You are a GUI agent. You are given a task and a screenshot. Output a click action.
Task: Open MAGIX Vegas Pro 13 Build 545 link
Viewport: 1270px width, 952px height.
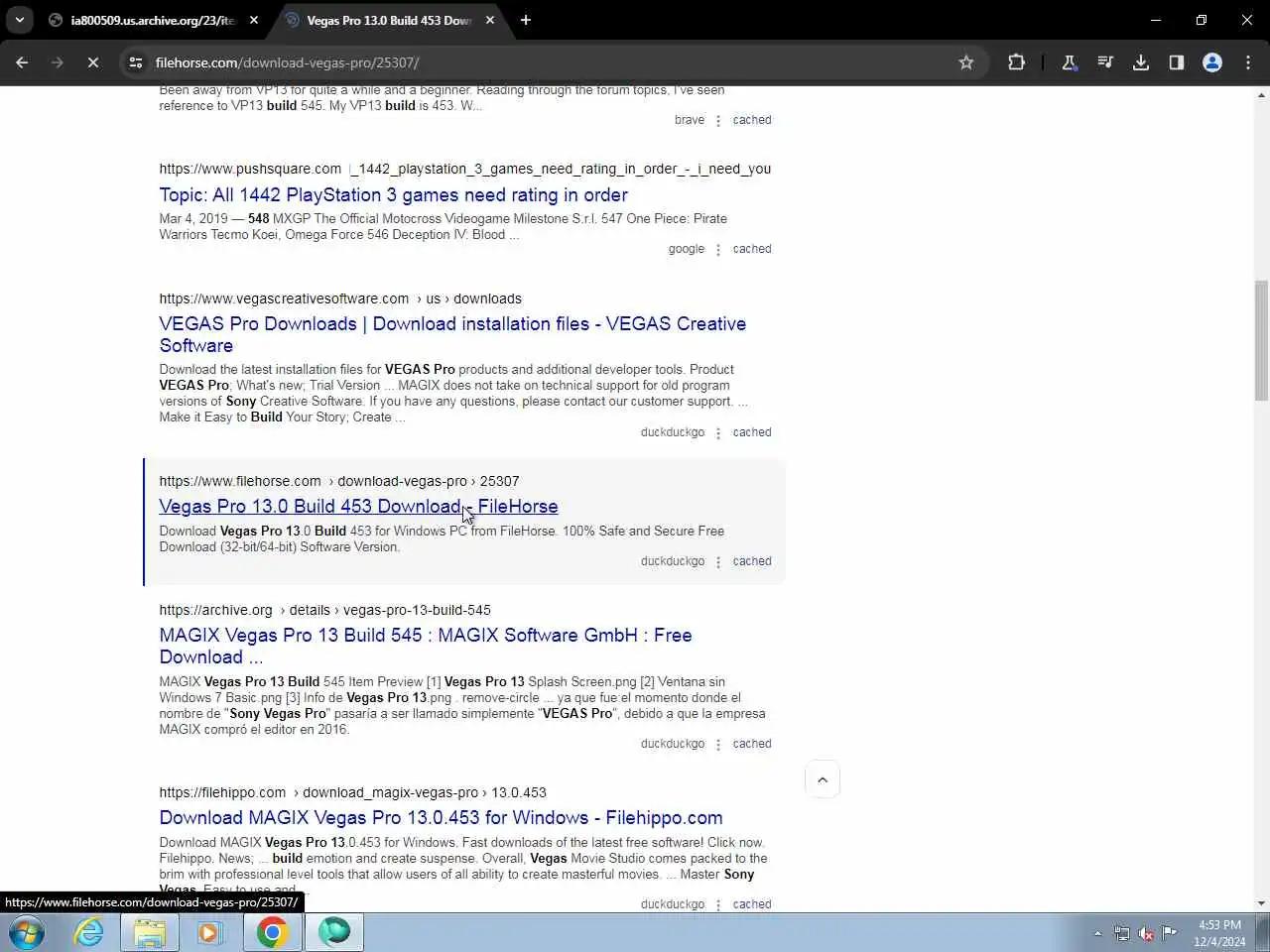coord(426,646)
